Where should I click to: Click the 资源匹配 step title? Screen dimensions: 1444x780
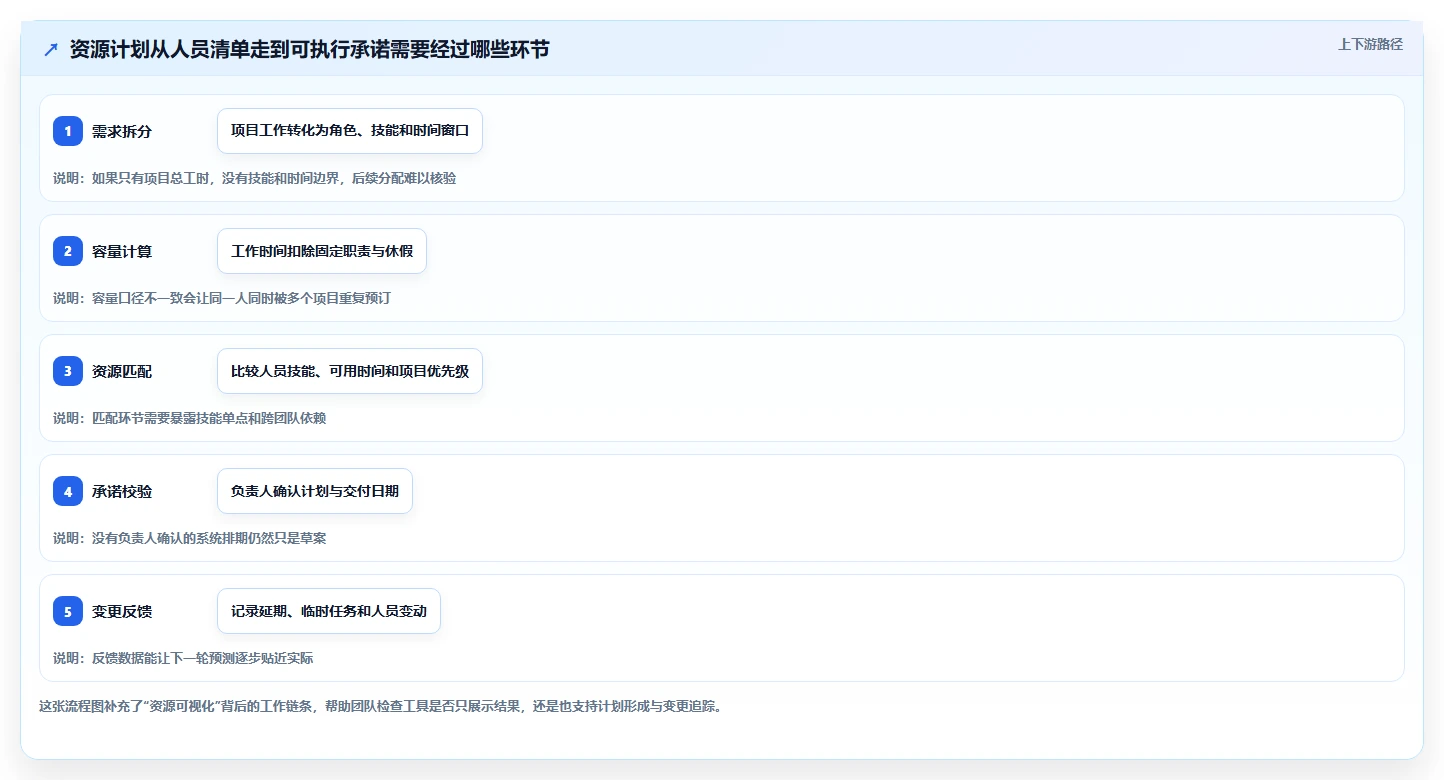[x=122, y=372]
